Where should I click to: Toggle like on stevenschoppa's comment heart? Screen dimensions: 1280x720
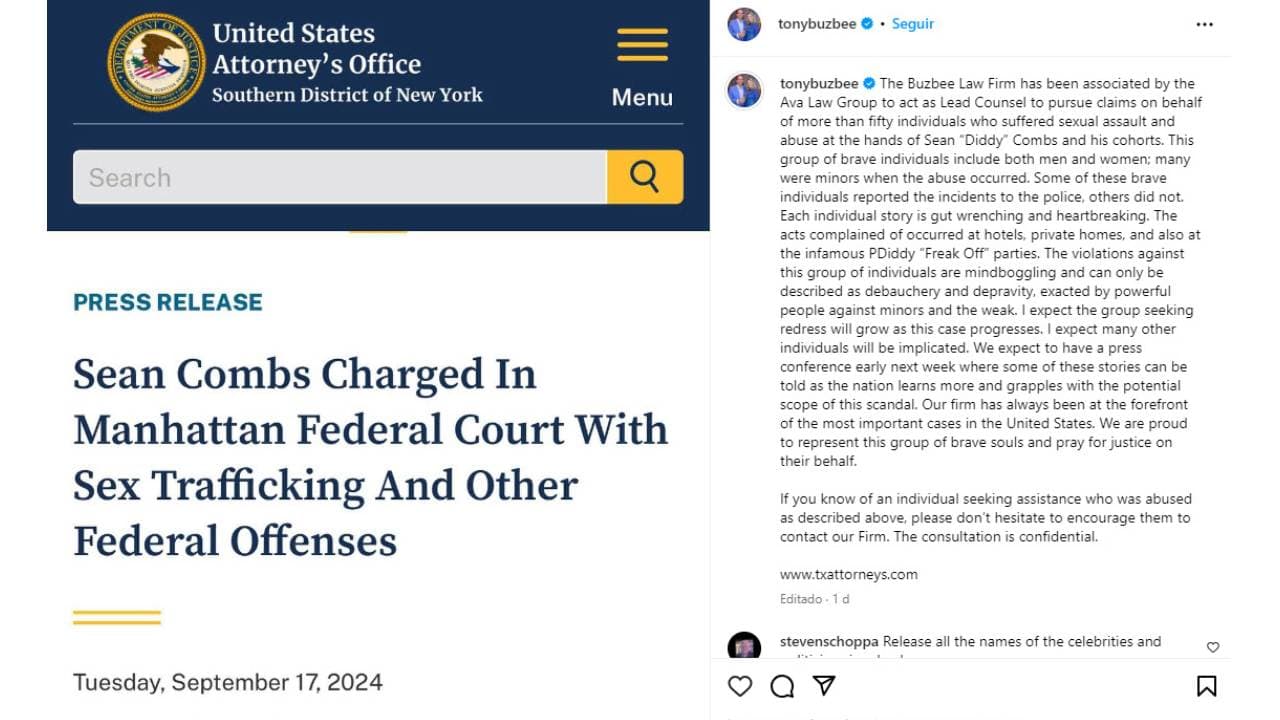[x=1213, y=647]
